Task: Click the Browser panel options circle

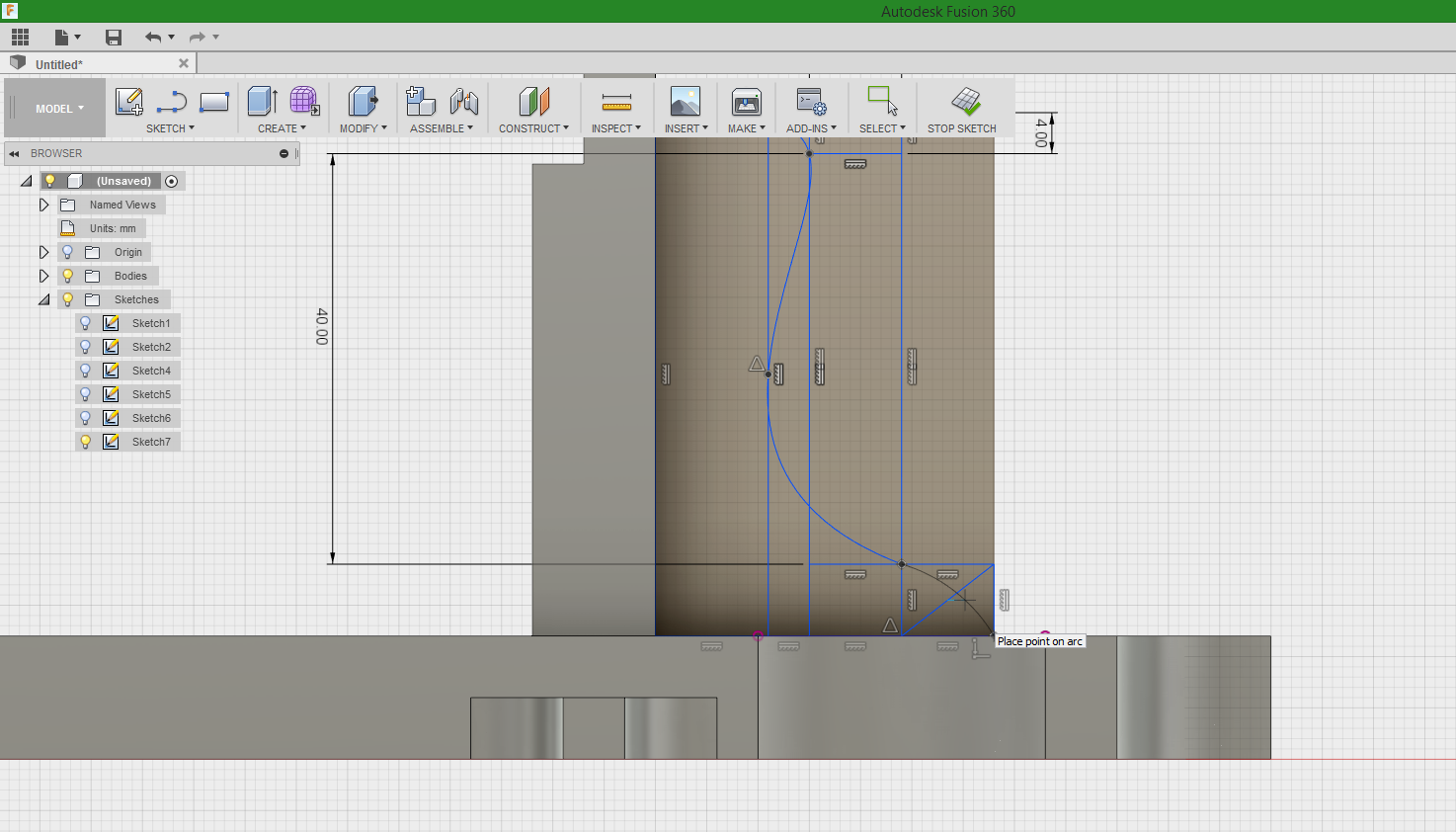Action: point(283,153)
